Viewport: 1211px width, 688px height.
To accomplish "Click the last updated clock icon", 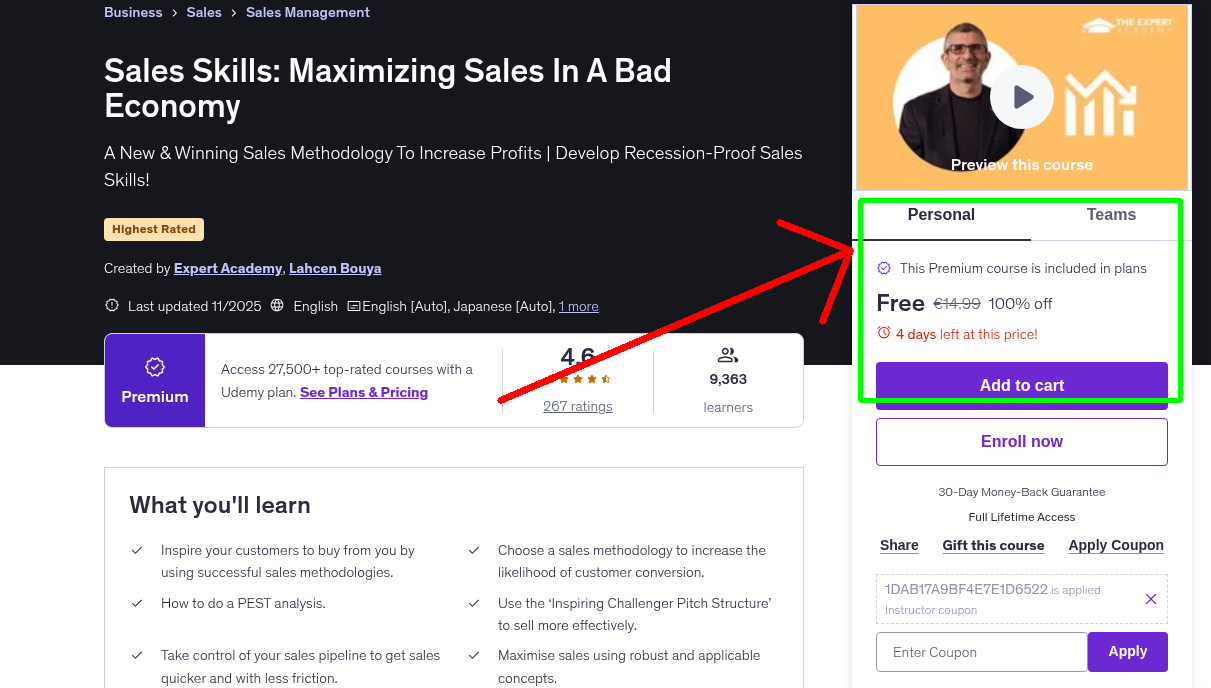I will click(x=112, y=305).
